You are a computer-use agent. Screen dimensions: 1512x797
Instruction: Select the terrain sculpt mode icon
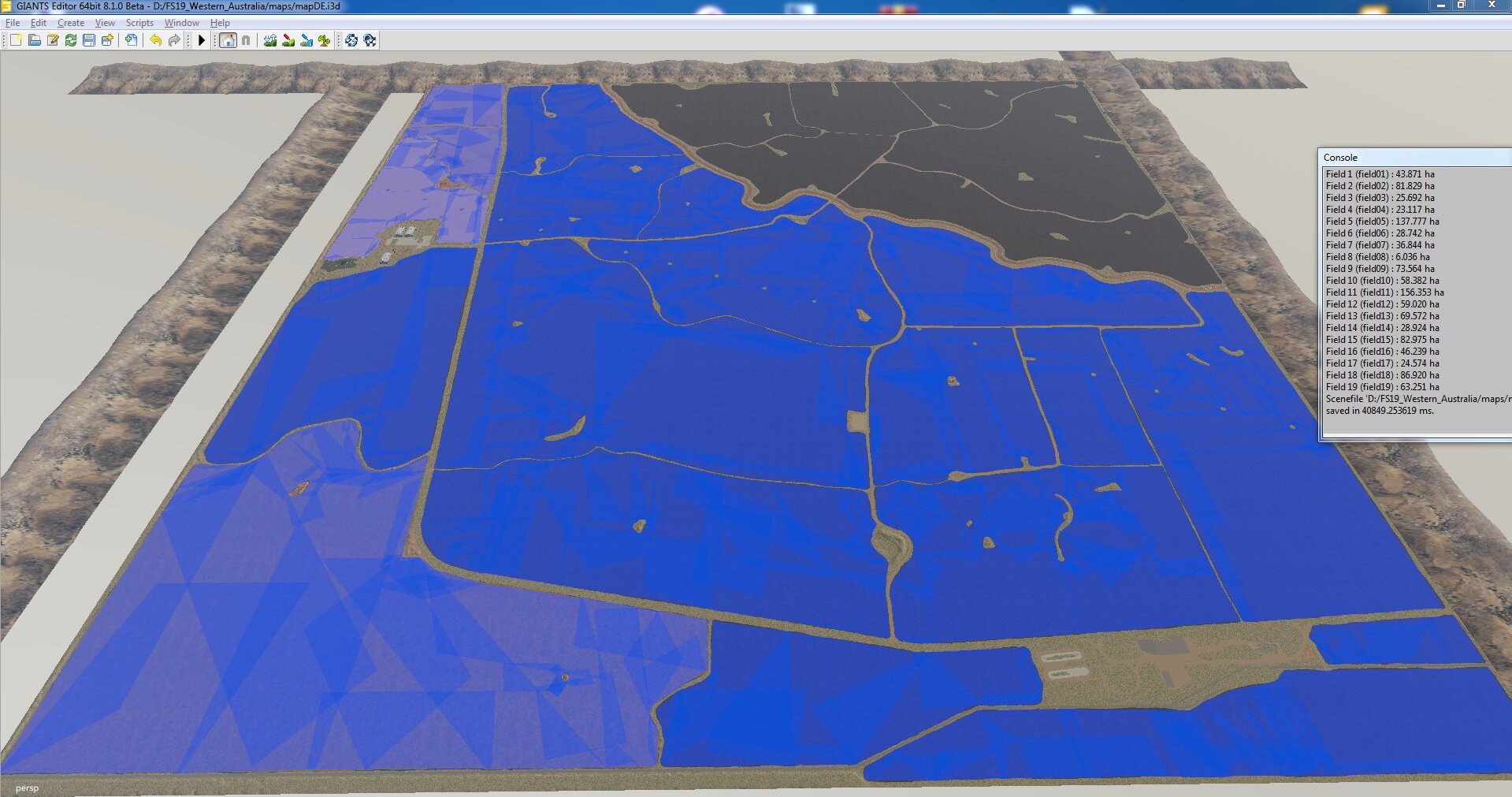click(270, 40)
